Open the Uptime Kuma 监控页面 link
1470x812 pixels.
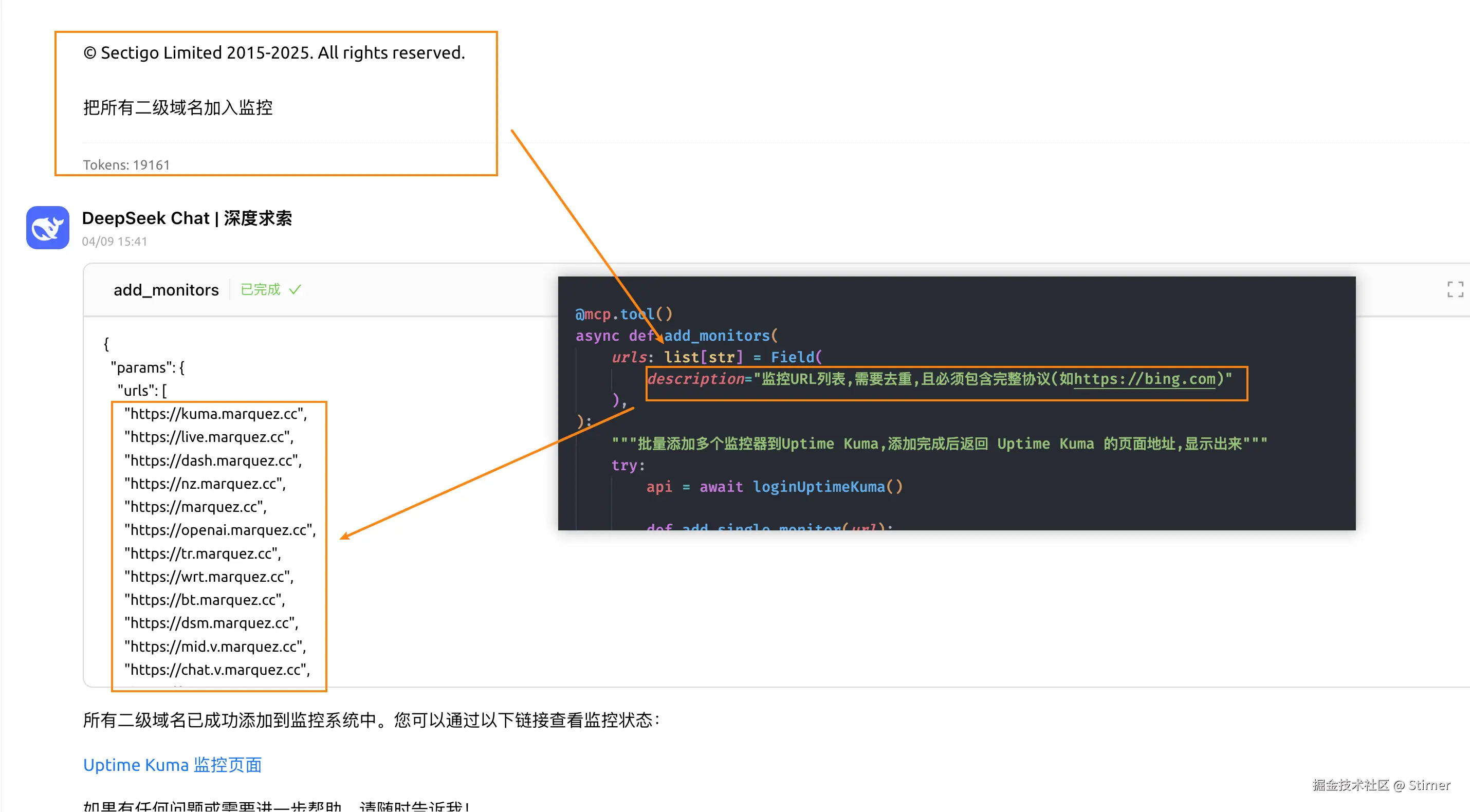point(172,765)
